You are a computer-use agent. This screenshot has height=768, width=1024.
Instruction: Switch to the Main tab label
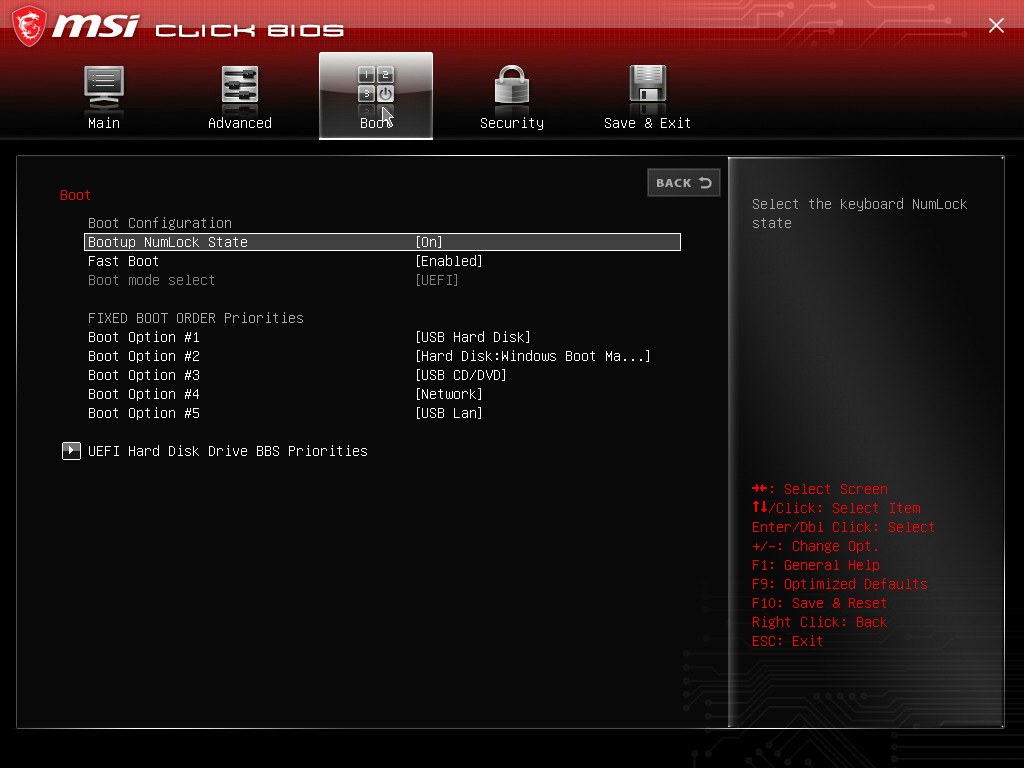point(104,123)
